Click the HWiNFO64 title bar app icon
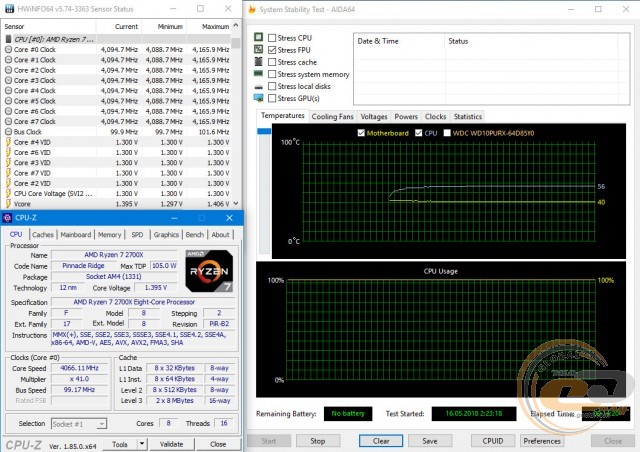This screenshot has height=452, width=640. point(9,9)
